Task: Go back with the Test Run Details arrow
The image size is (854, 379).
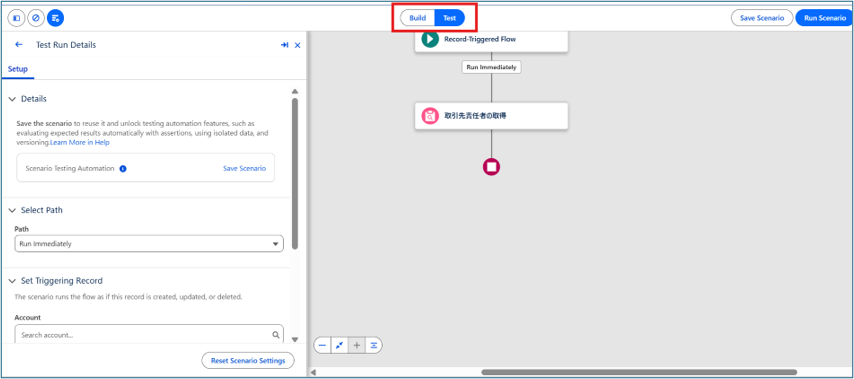Action: (x=19, y=45)
